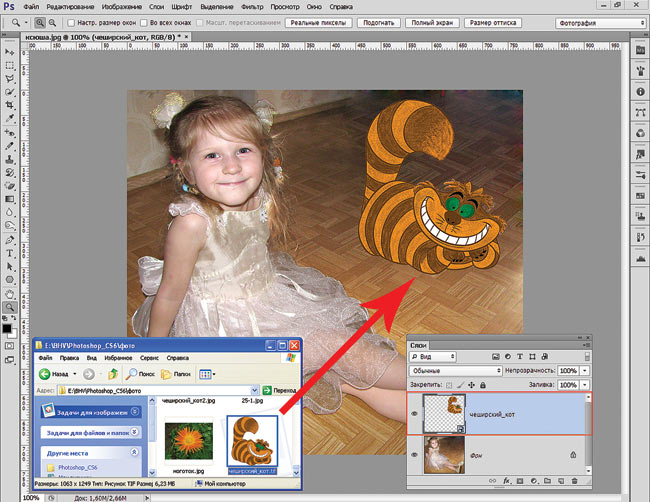This screenshot has height=502, width=650.
Task: Click 'Реальные пикселы' button
Action: click(318, 23)
